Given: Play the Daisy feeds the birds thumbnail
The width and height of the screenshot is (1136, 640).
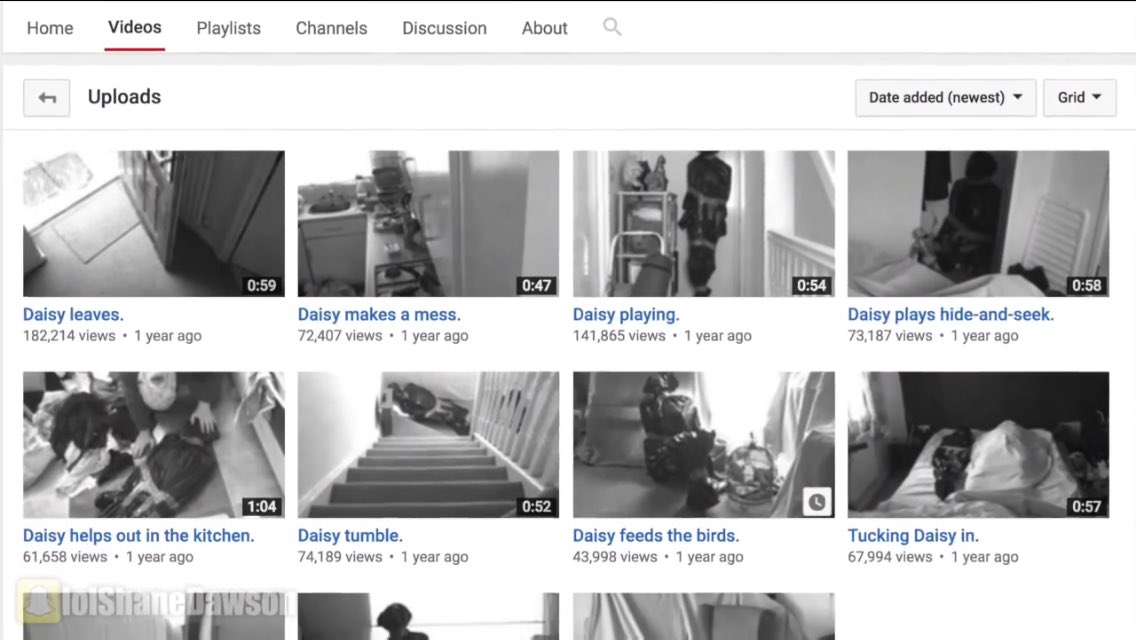Looking at the screenshot, I should (x=703, y=444).
